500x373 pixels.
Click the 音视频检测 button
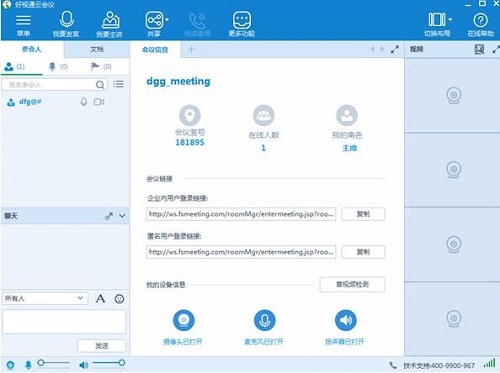(x=352, y=284)
